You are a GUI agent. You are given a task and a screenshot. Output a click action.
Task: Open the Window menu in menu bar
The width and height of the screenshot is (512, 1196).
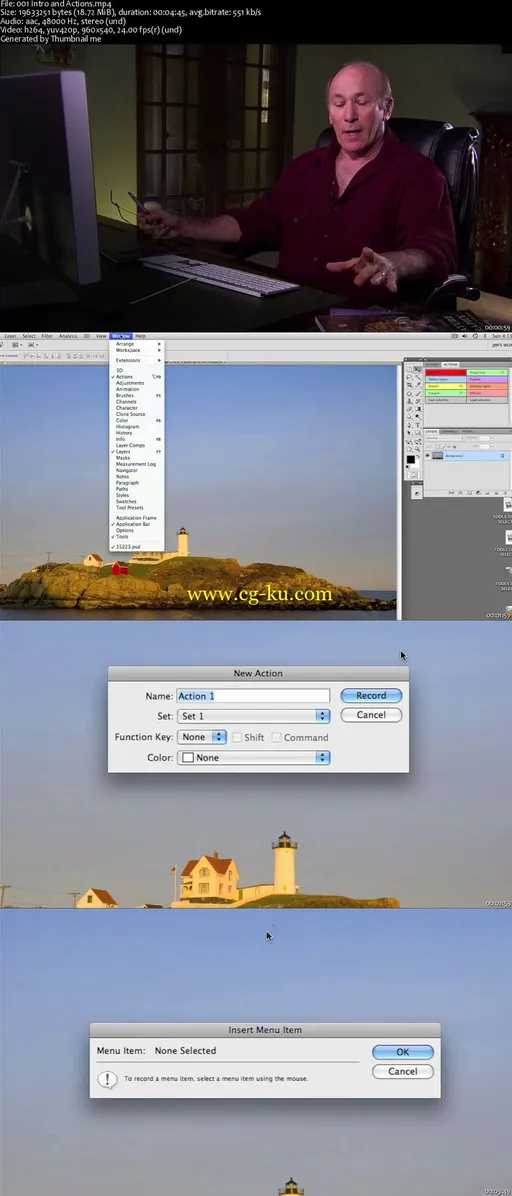pyautogui.click(x=121, y=336)
